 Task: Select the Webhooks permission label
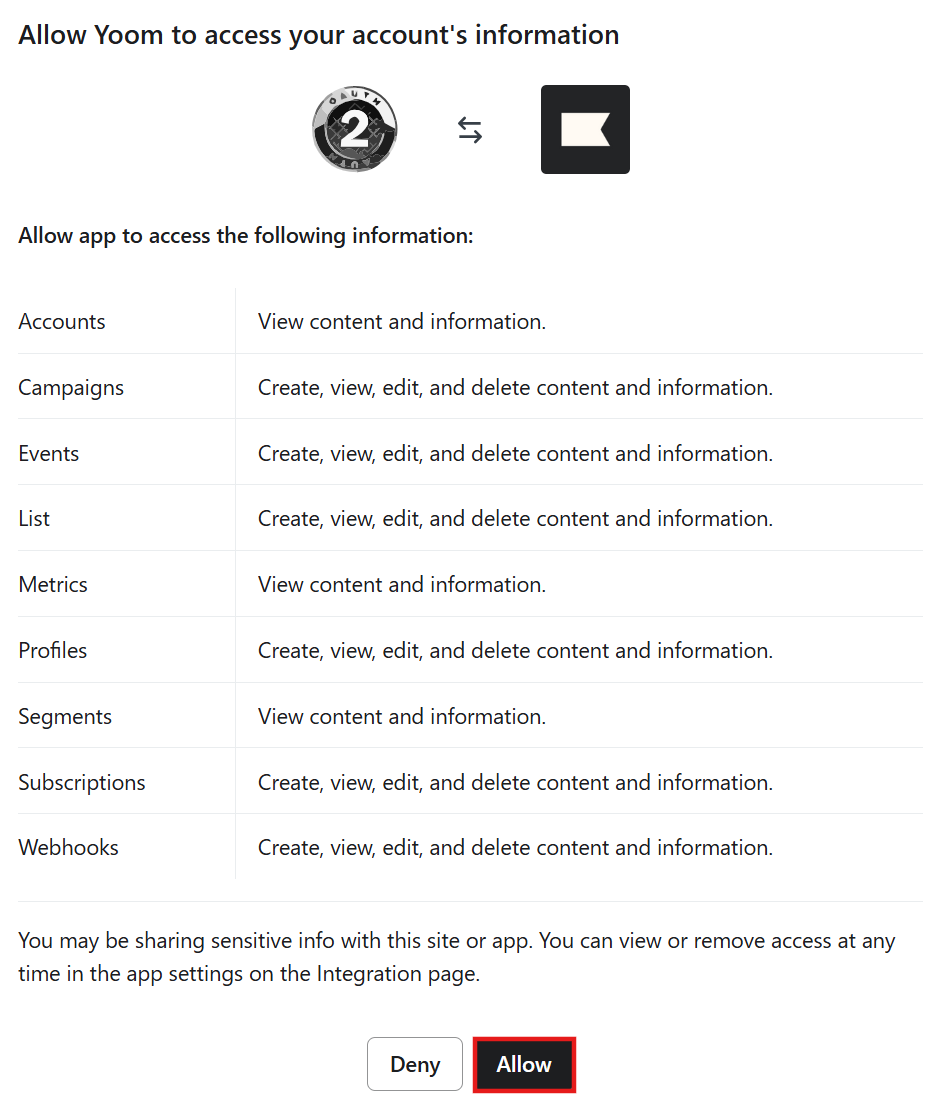[x=68, y=848]
